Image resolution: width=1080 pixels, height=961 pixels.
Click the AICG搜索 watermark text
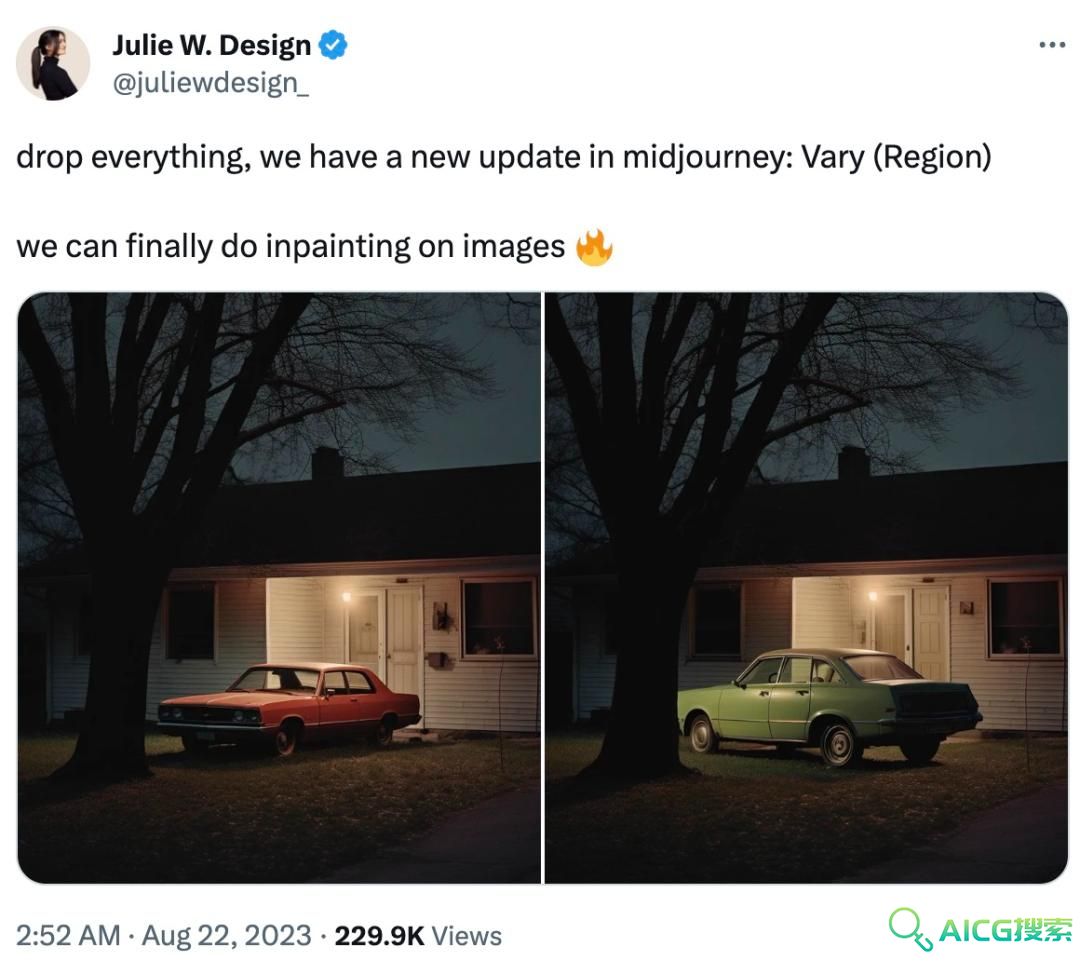click(x=1005, y=931)
